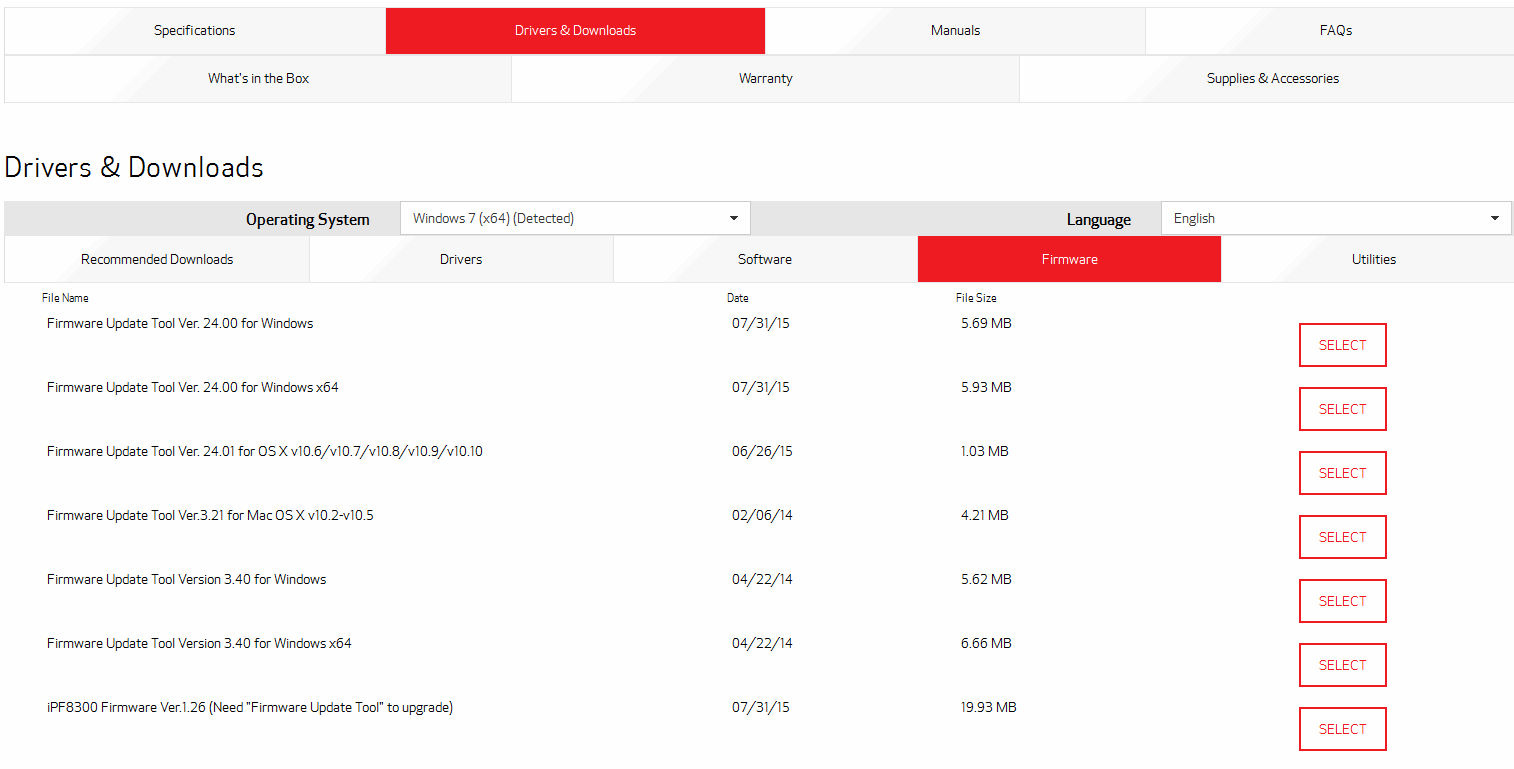Image resolution: width=1514 pixels, height=769 pixels.
Task: Open the Drivers section
Action: point(461,258)
